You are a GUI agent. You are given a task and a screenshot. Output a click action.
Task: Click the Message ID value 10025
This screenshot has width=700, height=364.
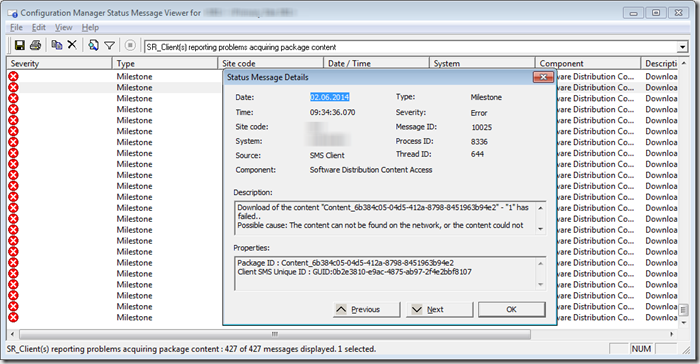(481, 127)
